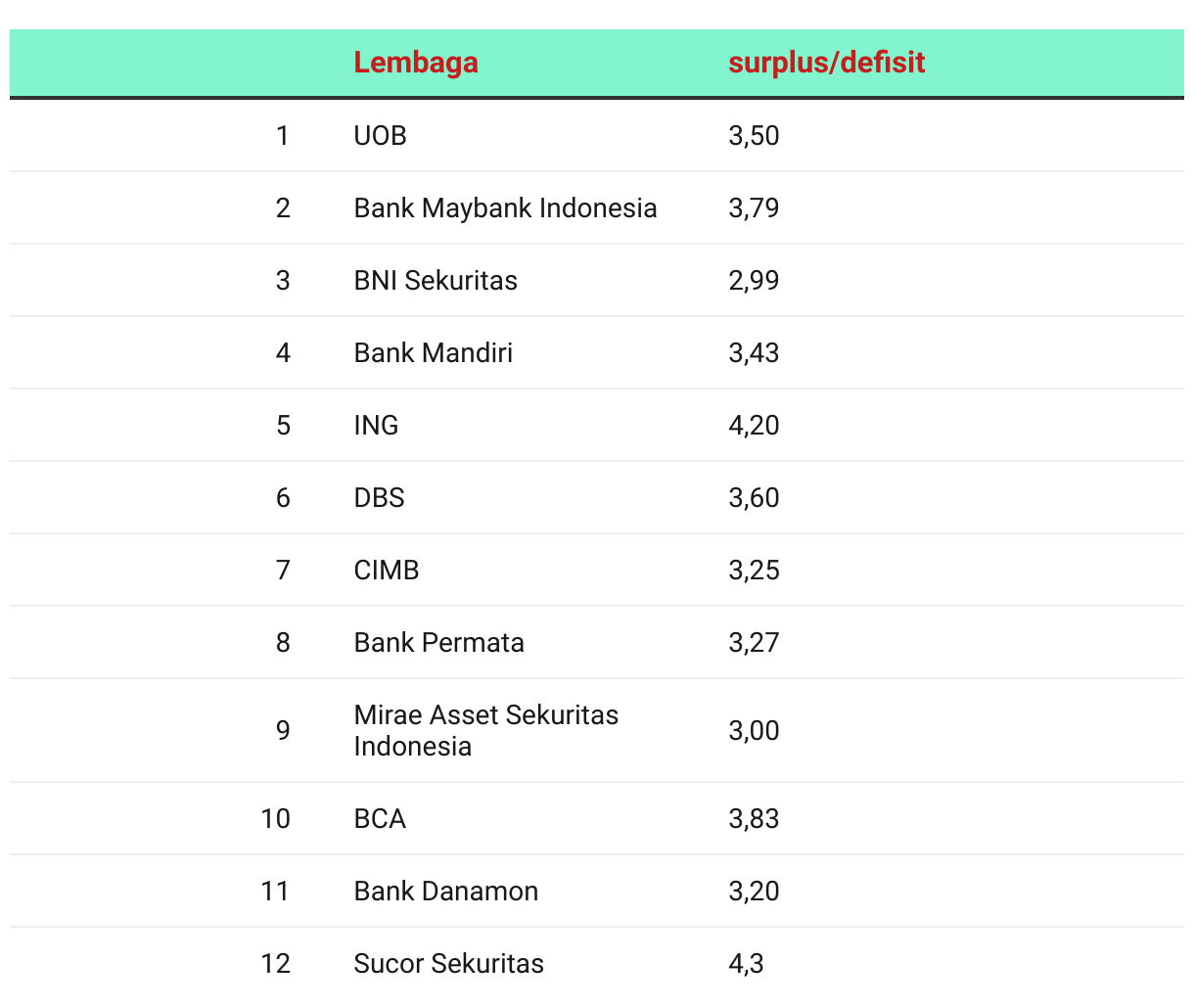Select the CIMB table cell

[x=387, y=570]
